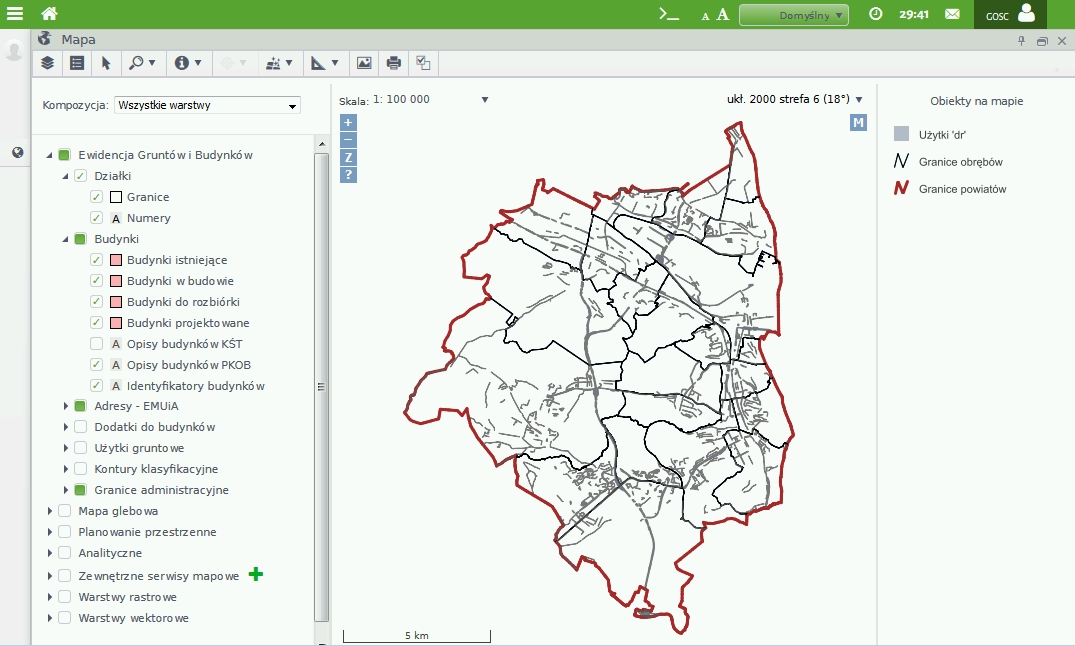Open the Skala 1:100 000 dropdown
Viewport: 1075px width, 646px height.
click(x=484, y=100)
